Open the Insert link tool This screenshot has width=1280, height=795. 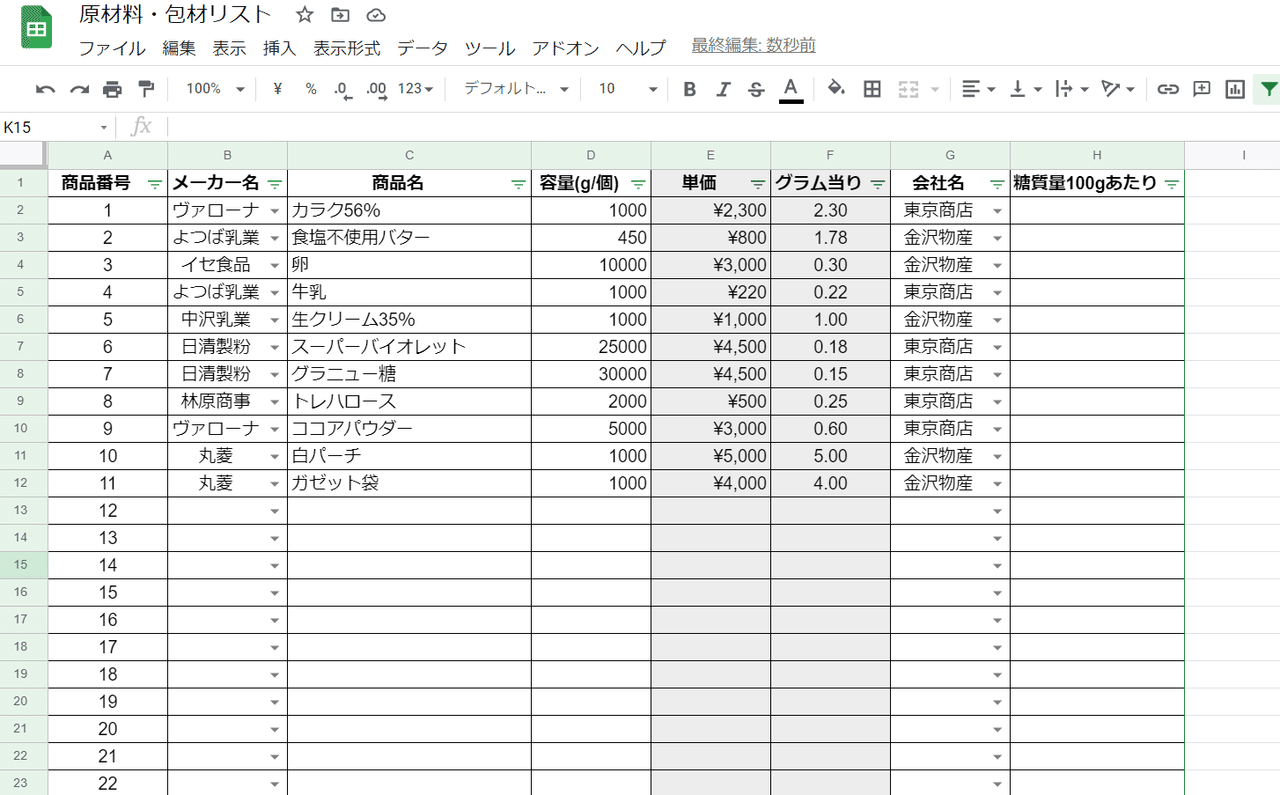(1167, 88)
